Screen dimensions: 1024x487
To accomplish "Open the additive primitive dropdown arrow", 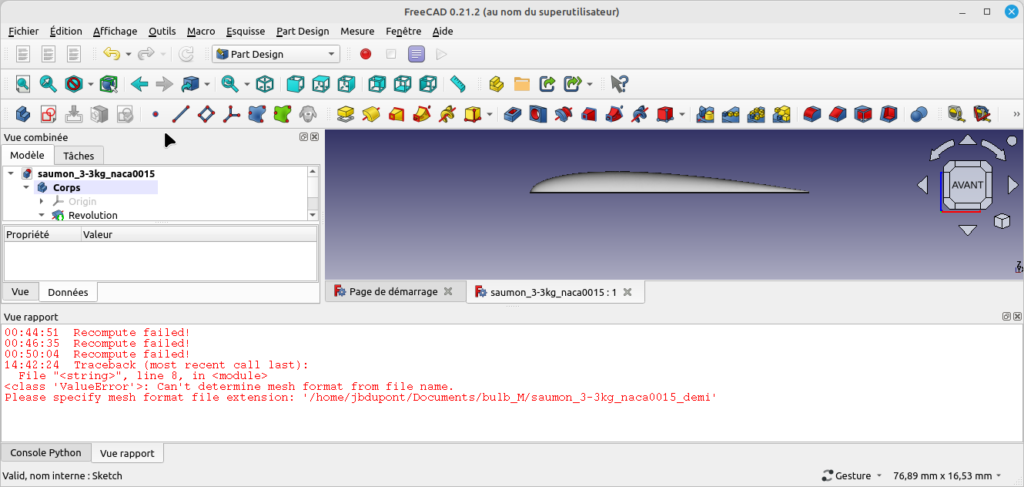I will pos(490,115).
